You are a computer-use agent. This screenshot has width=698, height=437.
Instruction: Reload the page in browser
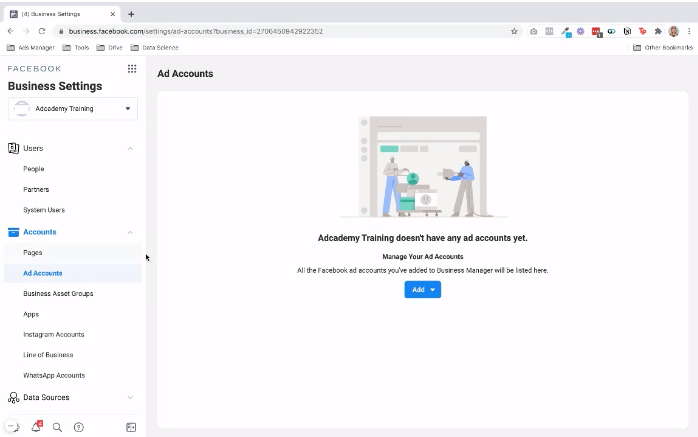click(x=42, y=31)
